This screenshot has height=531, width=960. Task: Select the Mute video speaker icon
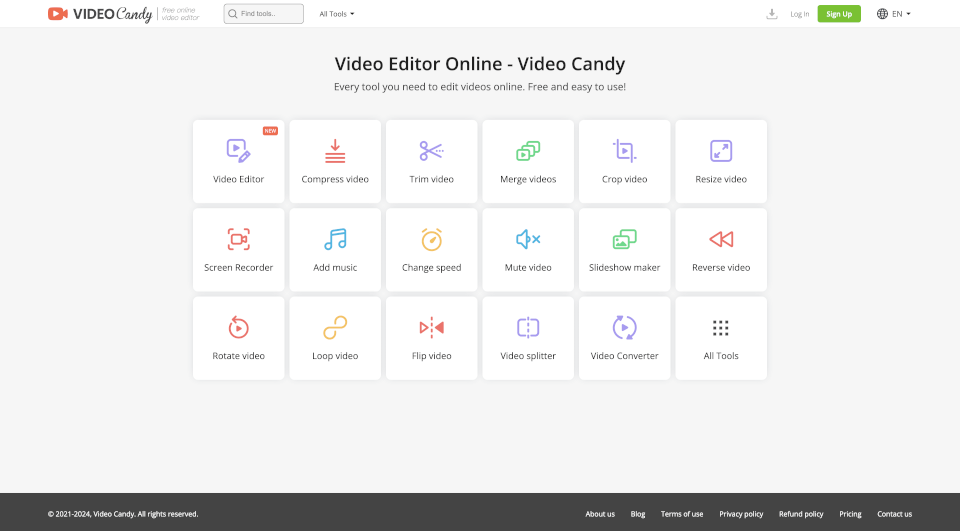528,239
